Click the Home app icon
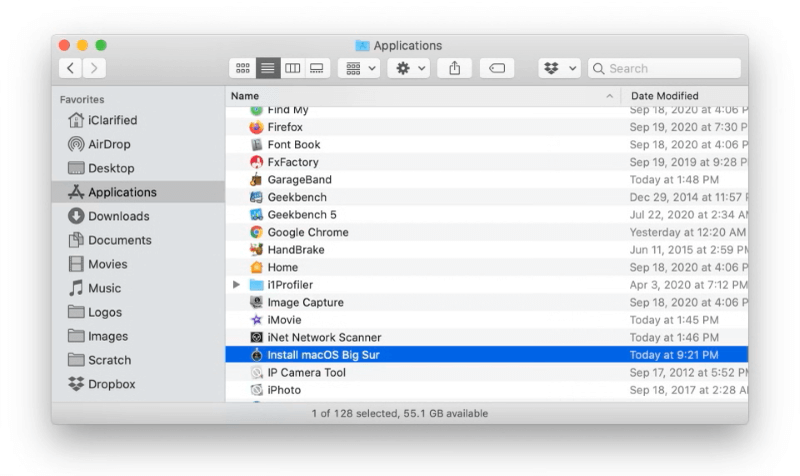The image size is (800, 476). pos(256,267)
